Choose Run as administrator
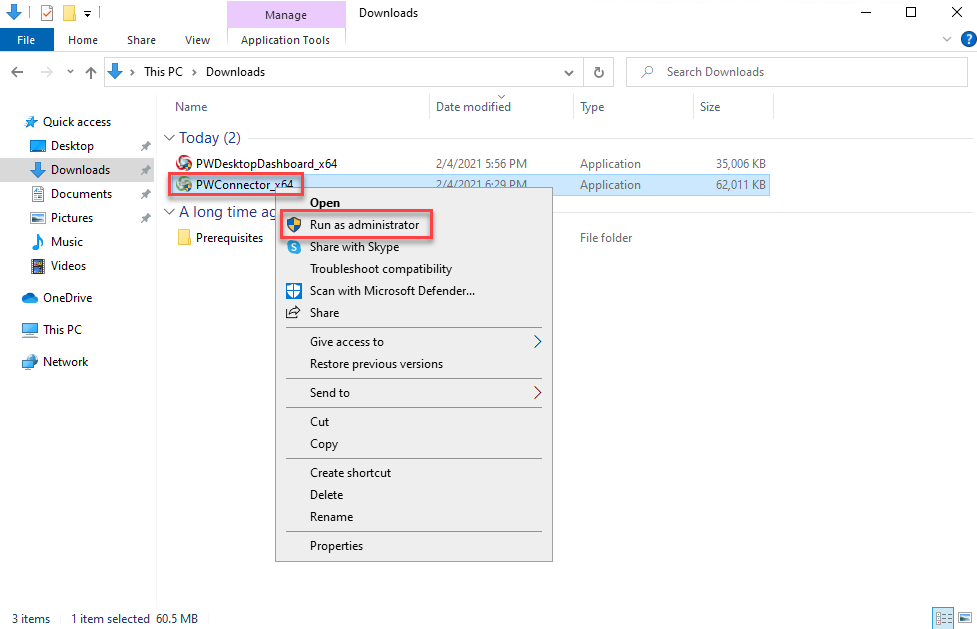 coord(365,225)
